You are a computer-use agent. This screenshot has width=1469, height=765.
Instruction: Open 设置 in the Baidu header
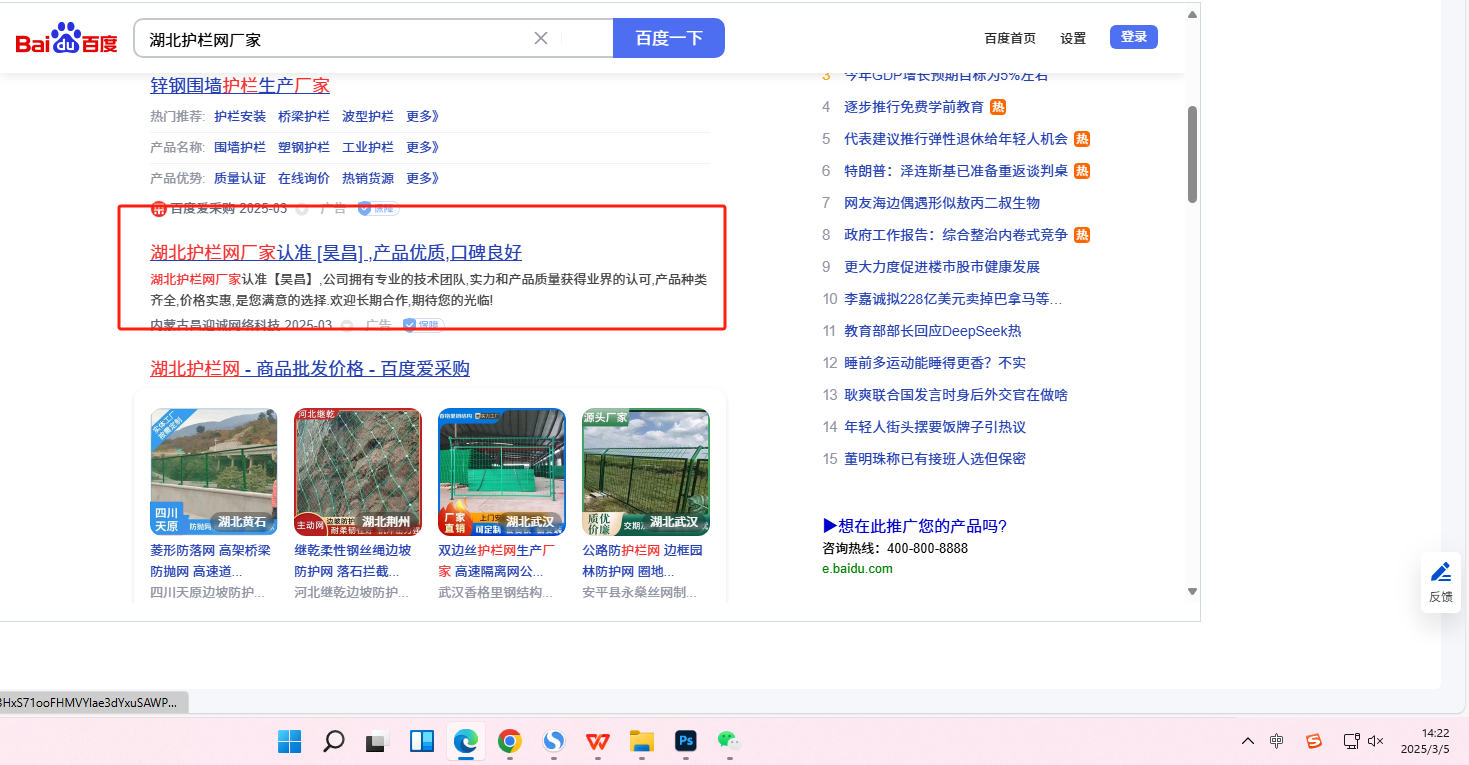point(1073,38)
